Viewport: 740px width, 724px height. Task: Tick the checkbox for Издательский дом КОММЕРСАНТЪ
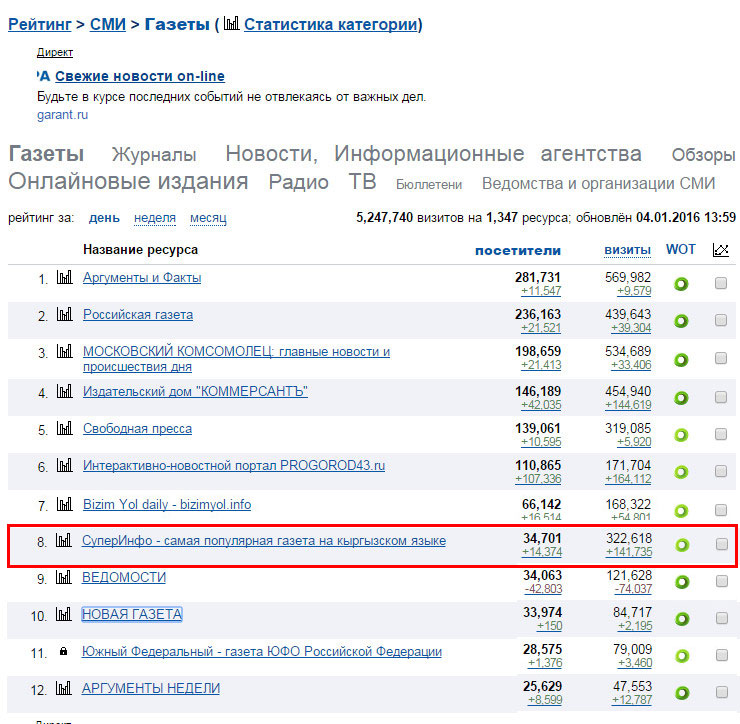721,397
